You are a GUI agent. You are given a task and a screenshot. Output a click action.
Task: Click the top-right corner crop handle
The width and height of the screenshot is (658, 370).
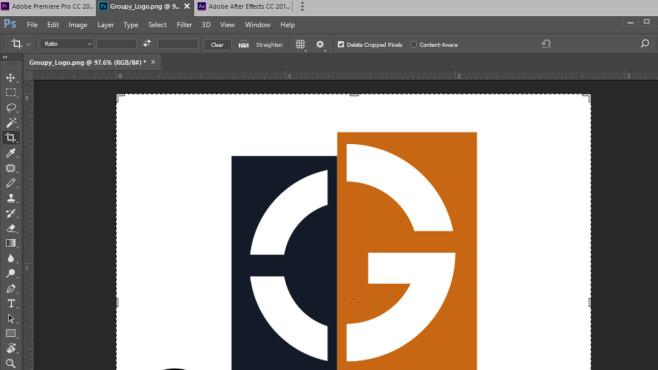(587, 97)
